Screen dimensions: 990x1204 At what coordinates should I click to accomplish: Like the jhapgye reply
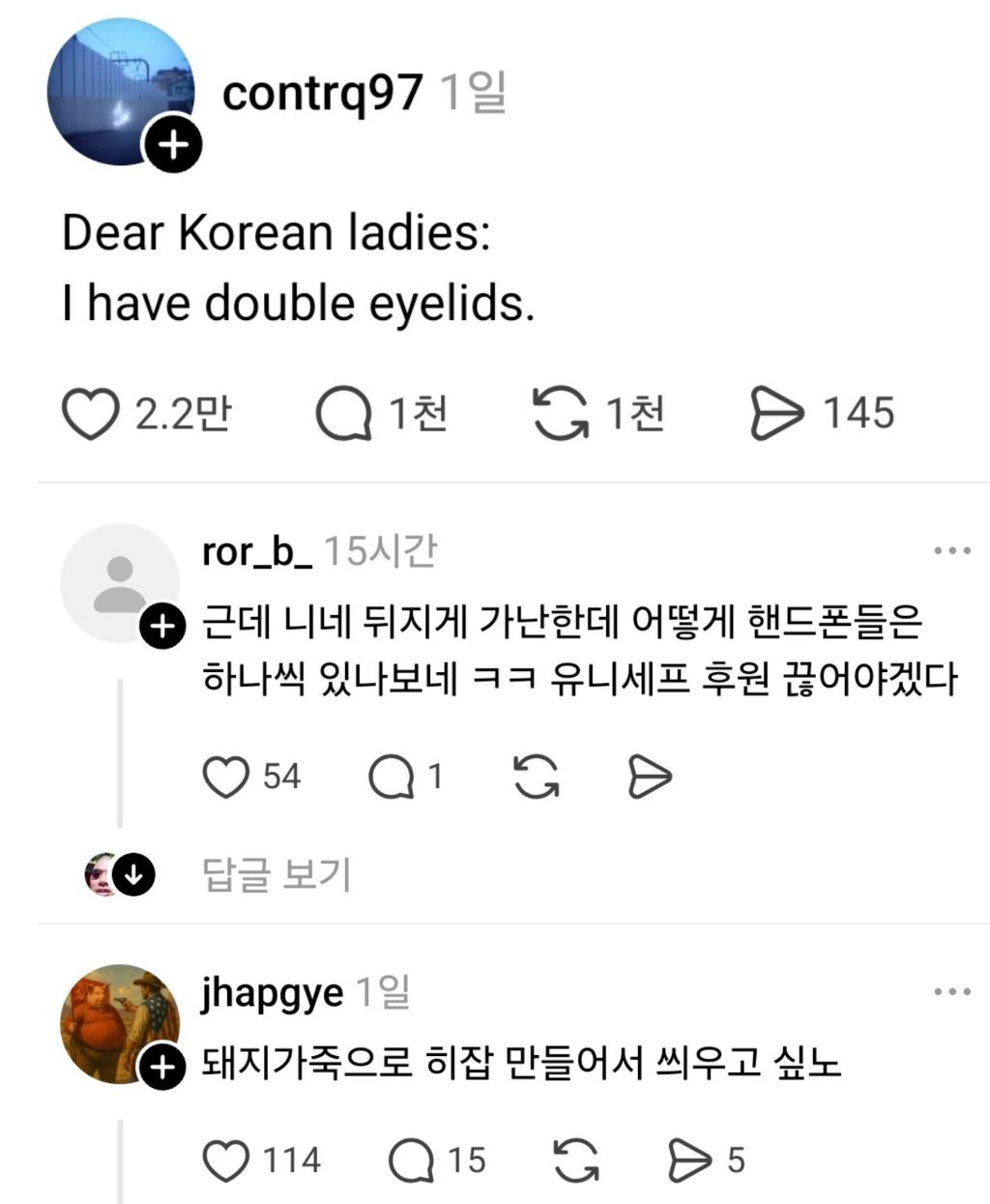[228, 1160]
